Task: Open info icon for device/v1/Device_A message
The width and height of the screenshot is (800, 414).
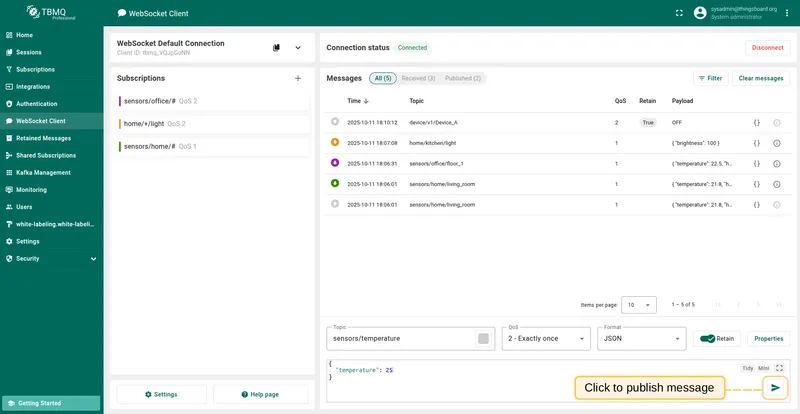Action: coord(777,123)
